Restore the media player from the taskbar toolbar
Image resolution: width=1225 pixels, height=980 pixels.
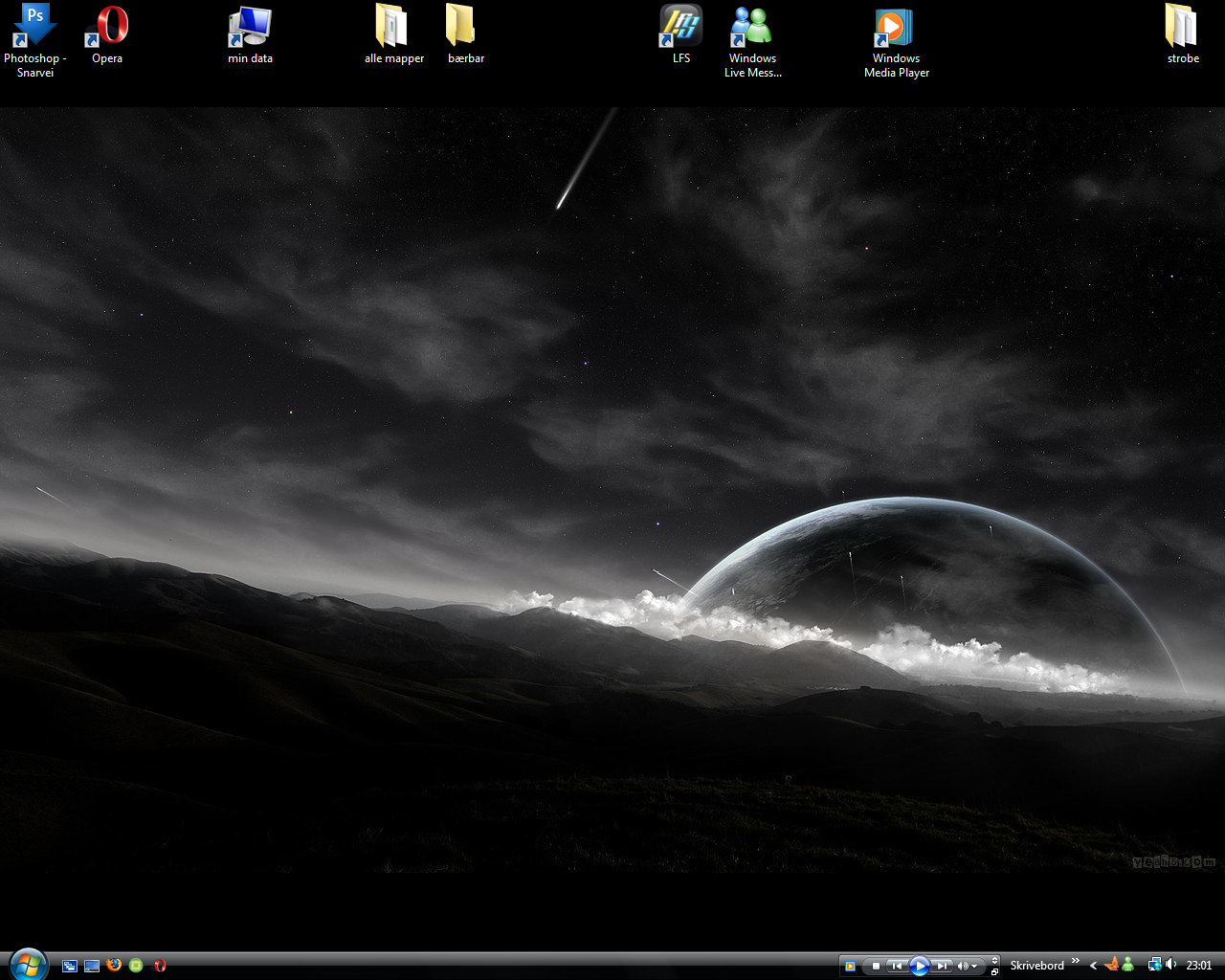(x=995, y=971)
